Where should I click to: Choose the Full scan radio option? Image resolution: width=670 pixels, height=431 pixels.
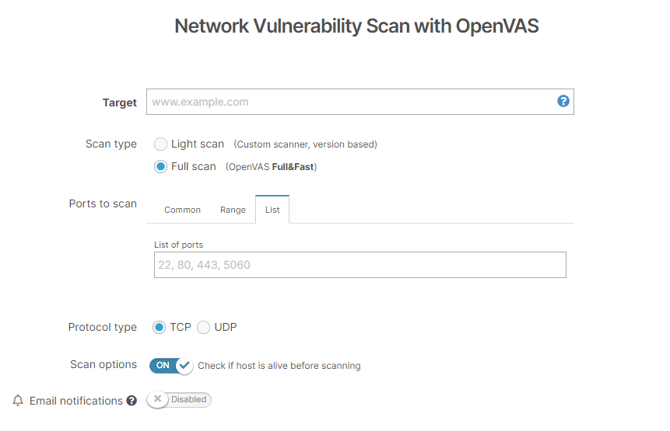click(160, 167)
